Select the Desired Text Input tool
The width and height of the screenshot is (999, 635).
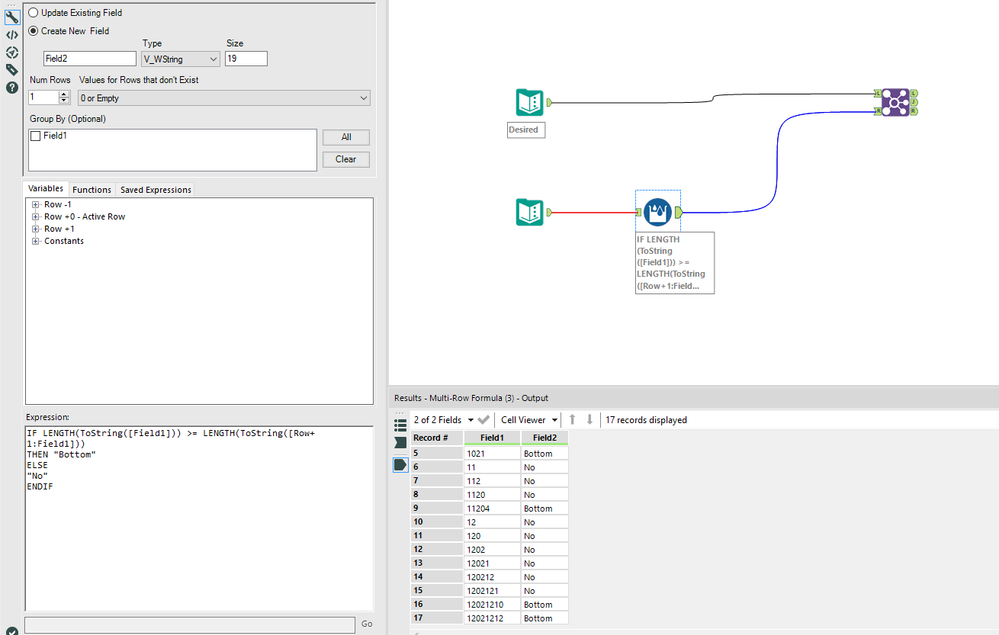(529, 102)
